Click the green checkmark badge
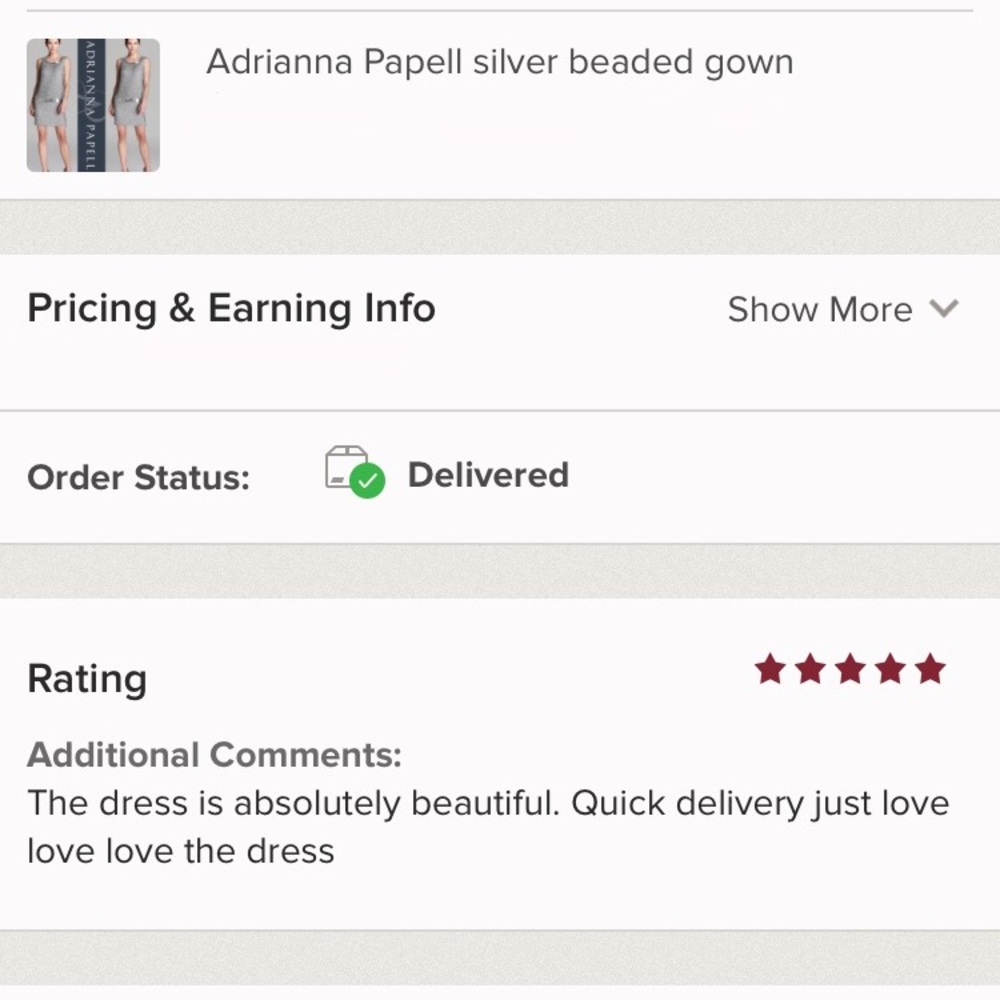The image size is (1000, 1000). pos(368,482)
